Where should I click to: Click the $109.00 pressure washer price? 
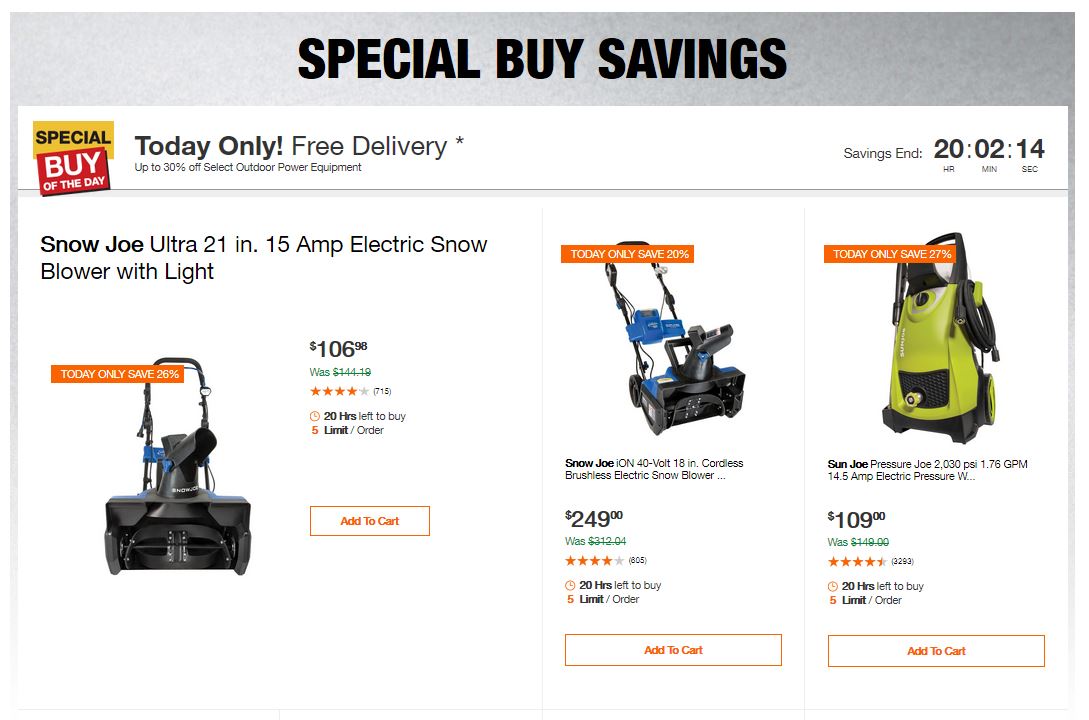856,520
